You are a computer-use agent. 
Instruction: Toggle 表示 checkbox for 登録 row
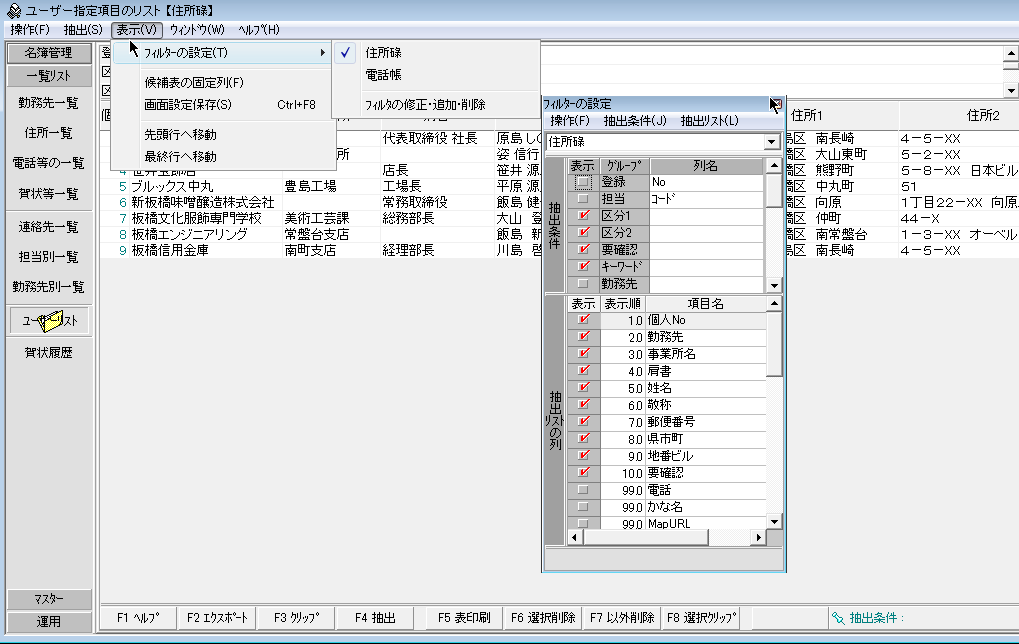click(x=583, y=183)
